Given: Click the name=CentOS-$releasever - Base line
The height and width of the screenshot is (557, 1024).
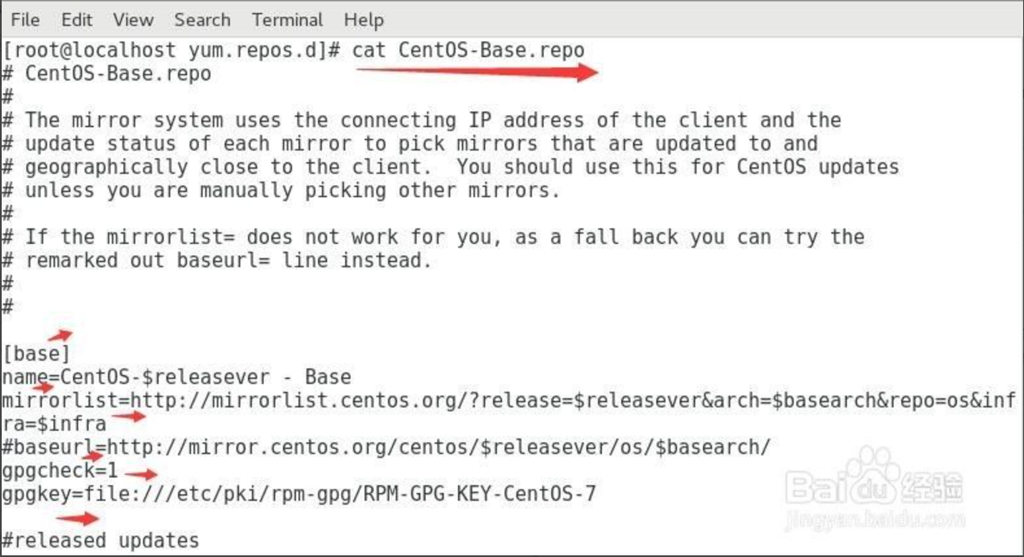Looking at the screenshot, I should tap(177, 377).
